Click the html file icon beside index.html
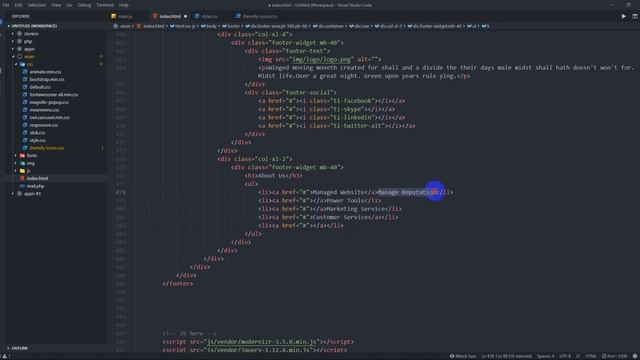This screenshot has width=640, height=360. coord(22,178)
